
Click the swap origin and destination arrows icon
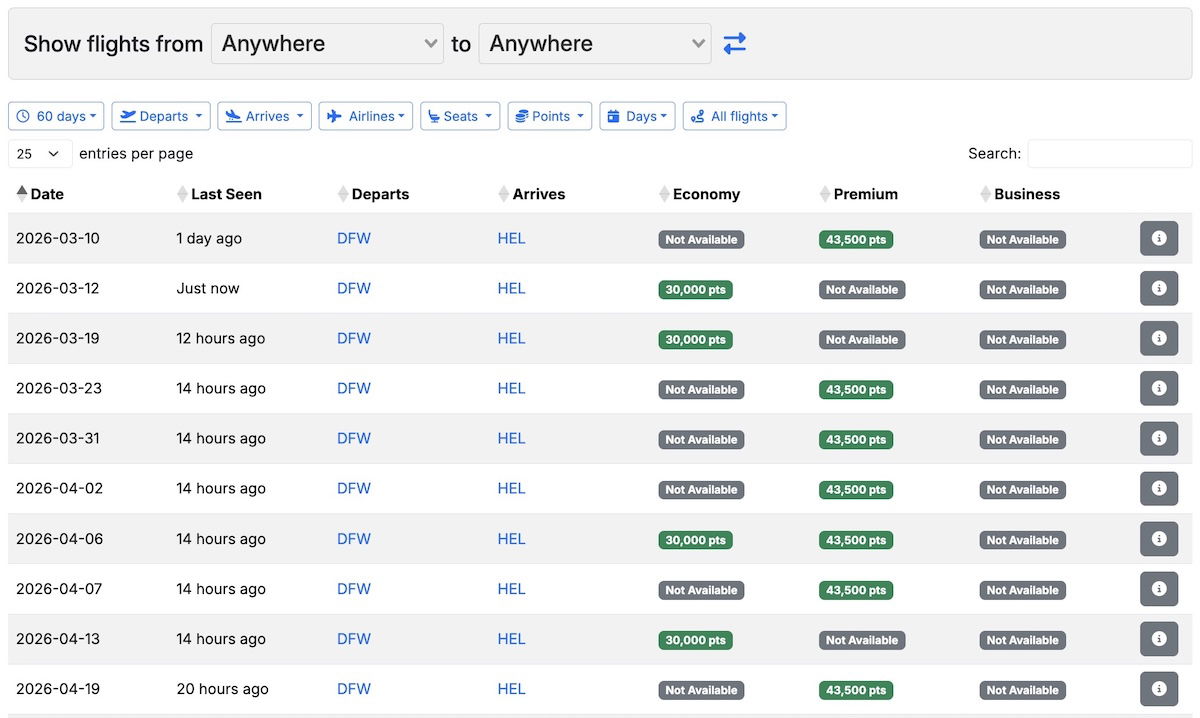pyautogui.click(x=735, y=44)
